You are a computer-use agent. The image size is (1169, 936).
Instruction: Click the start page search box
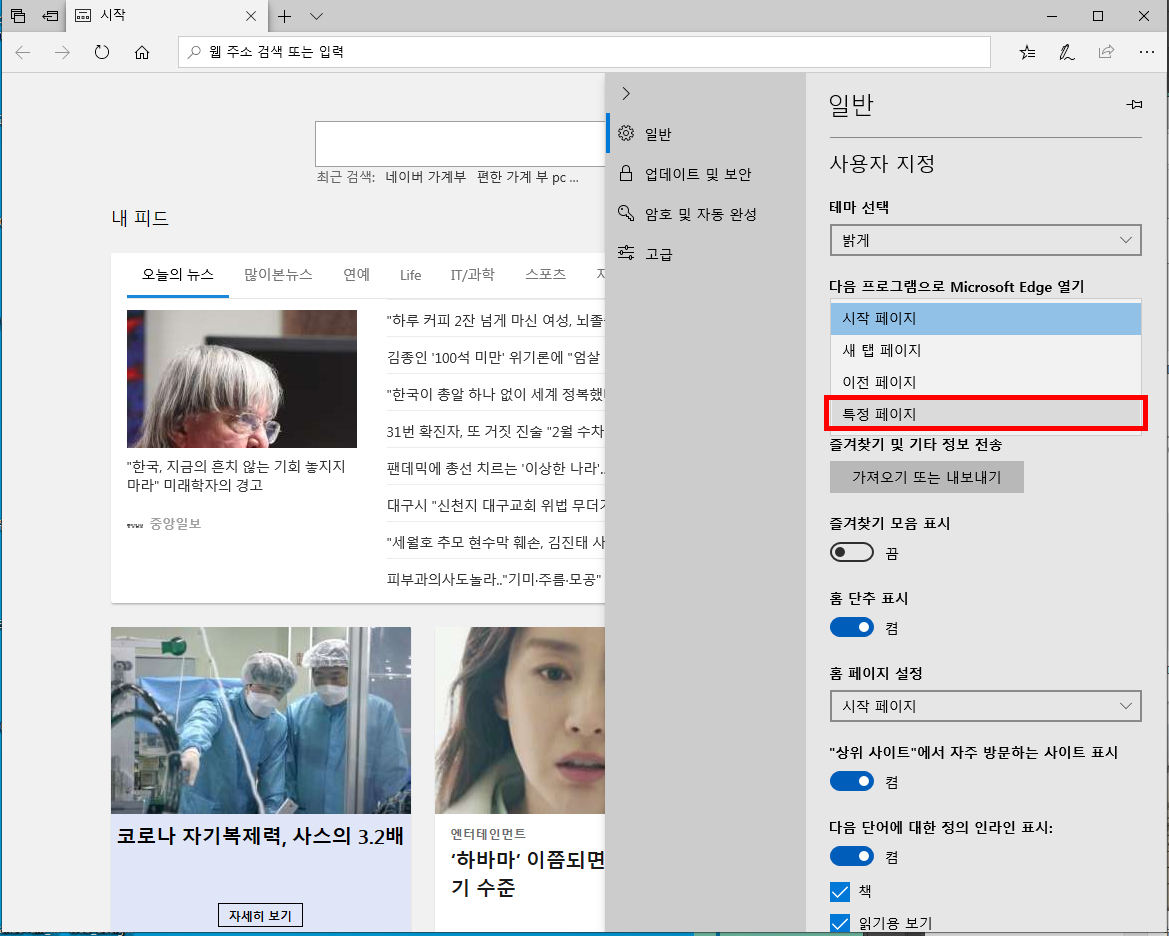click(459, 144)
